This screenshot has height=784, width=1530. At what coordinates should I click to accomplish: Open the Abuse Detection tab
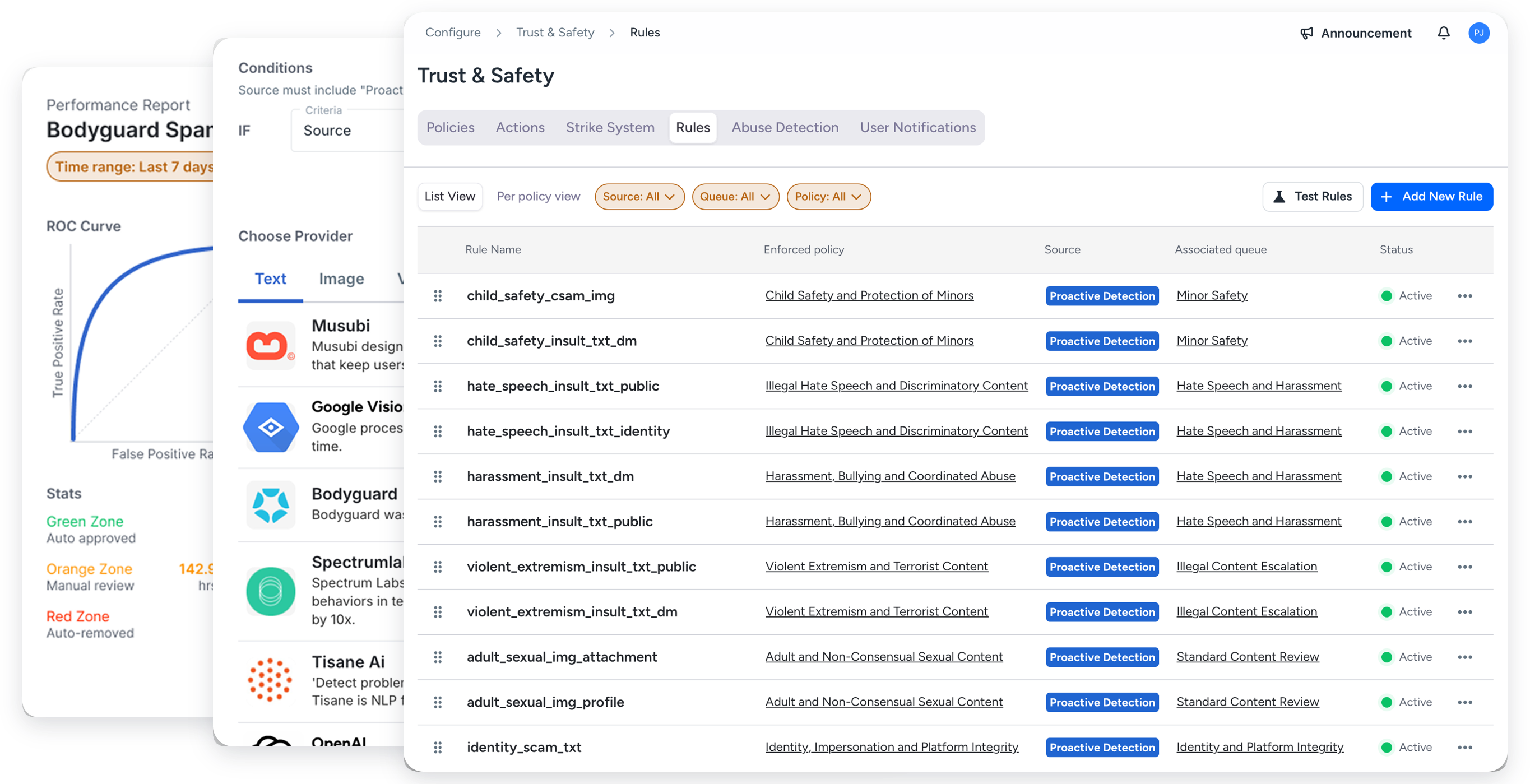[x=785, y=127]
